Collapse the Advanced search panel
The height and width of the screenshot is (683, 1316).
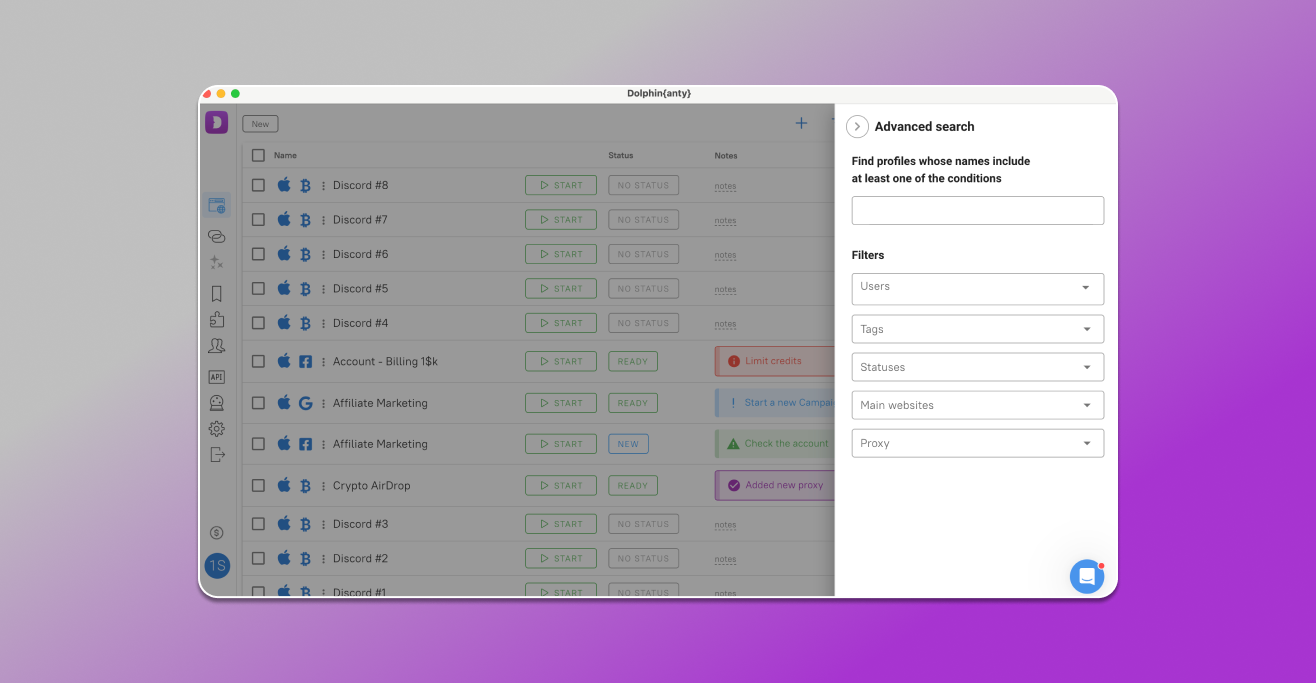point(857,126)
